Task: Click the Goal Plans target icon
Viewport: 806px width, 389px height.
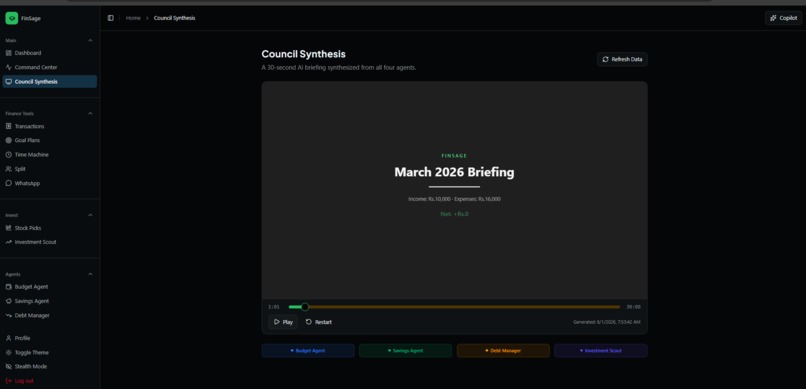Action: pos(8,140)
